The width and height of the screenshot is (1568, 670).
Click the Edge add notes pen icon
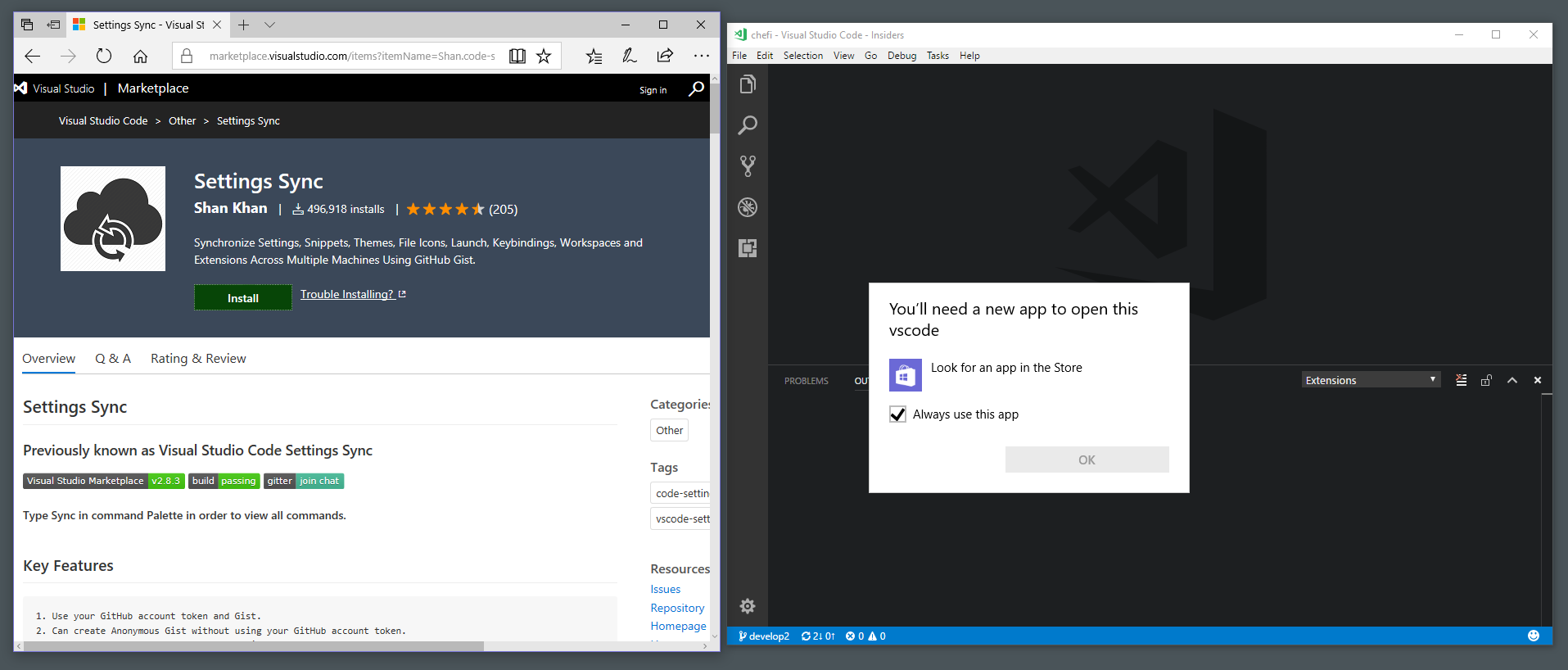coord(629,56)
